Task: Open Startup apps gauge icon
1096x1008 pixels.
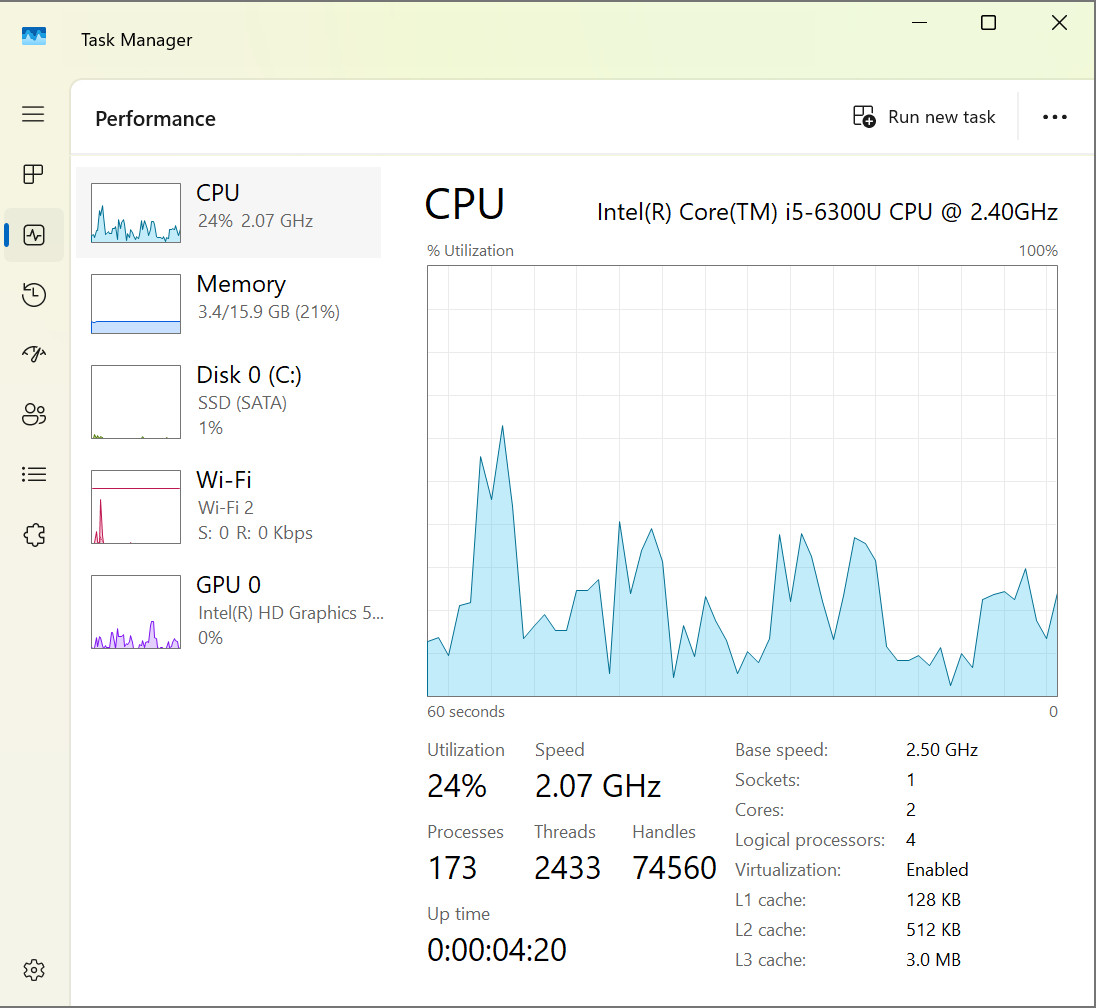Action: (x=34, y=354)
